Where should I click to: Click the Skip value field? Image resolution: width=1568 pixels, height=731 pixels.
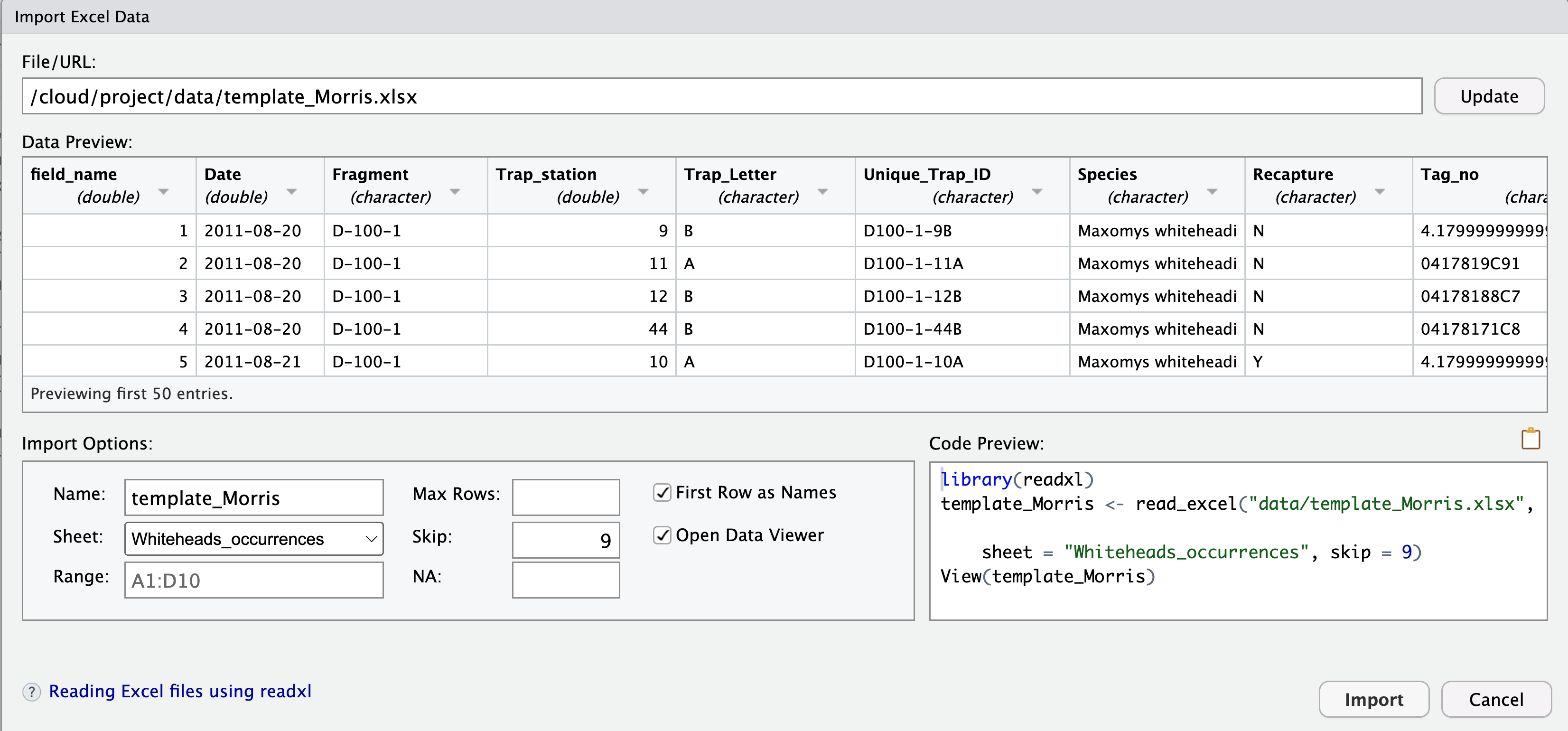click(x=566, y=540)
